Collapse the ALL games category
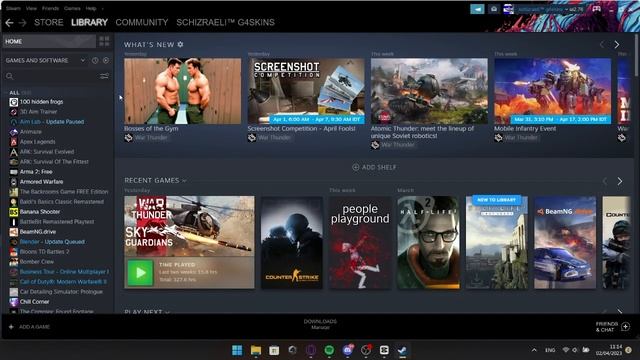This screenshot has height=360, width=640. point(14,93)
